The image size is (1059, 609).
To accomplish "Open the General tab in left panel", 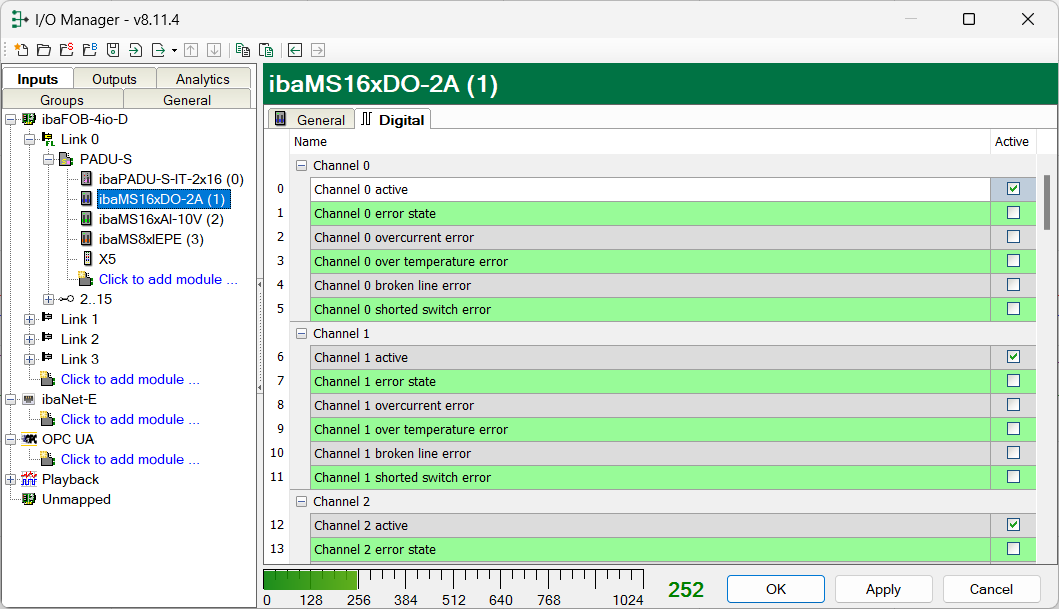I will 187,100.
